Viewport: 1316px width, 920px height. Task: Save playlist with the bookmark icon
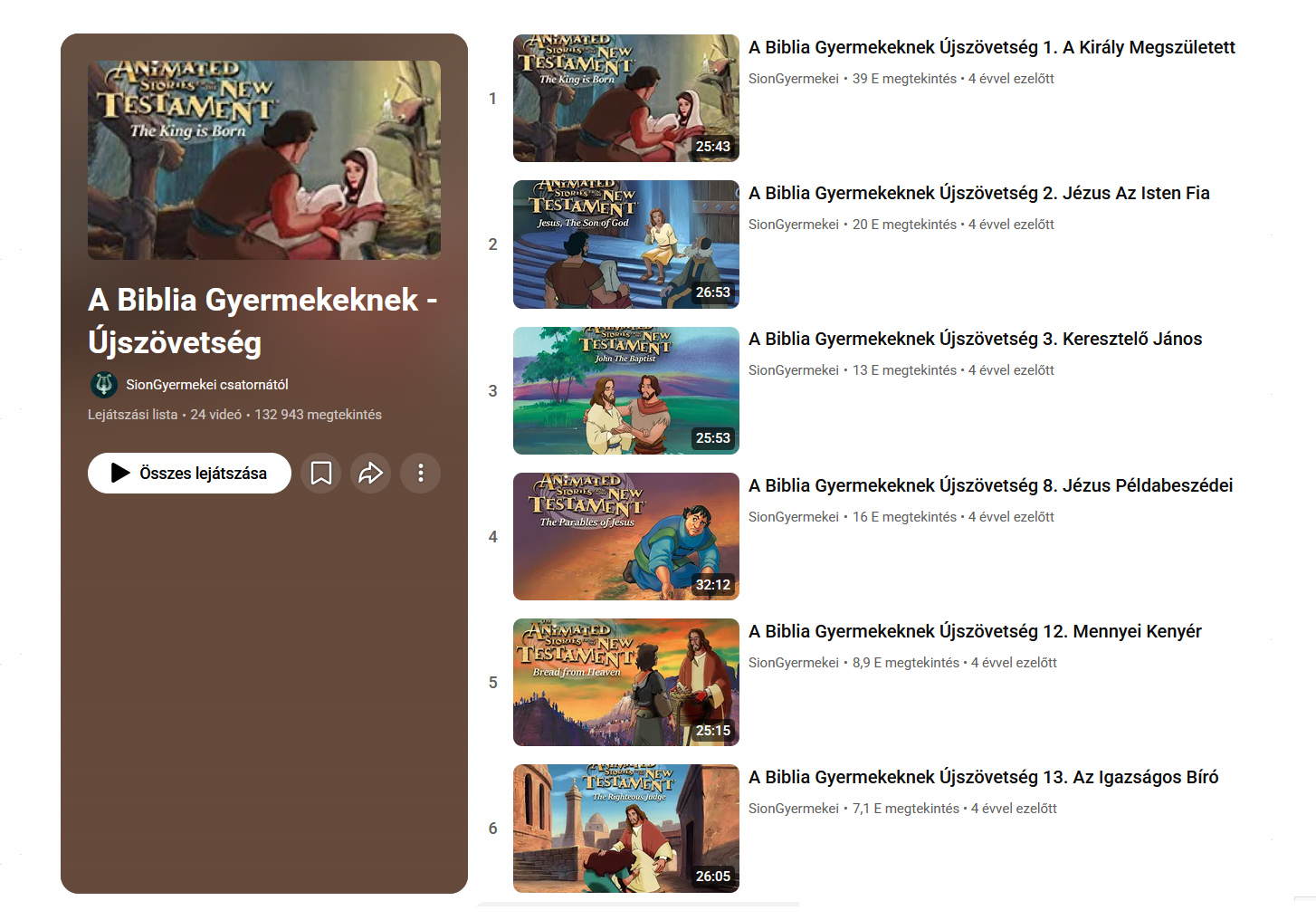[x=320, y=473]
